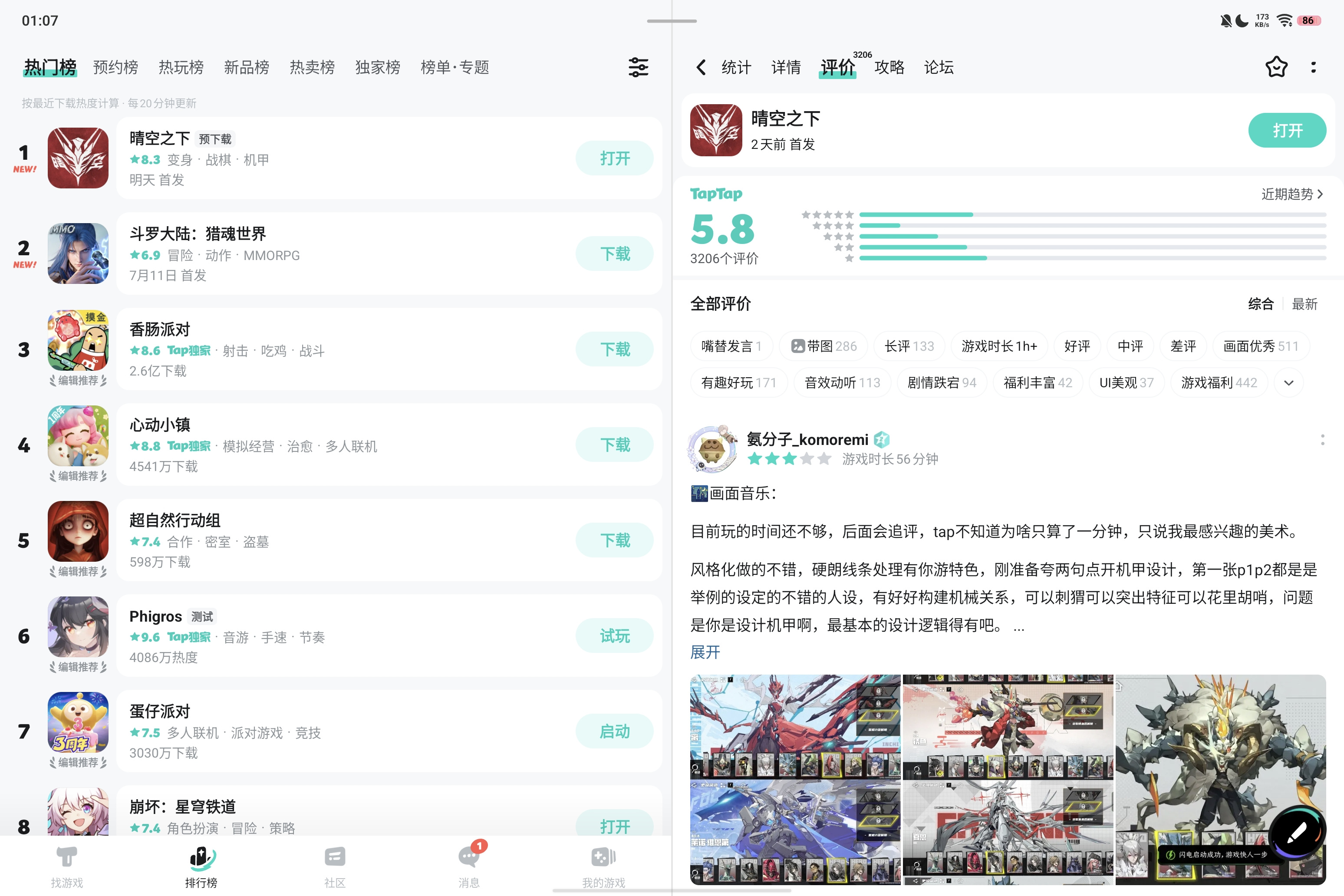Image resolution: width=1344 pixels, height=896 pixels.
Task: Filter reviews by 好评
Action: [x=1077, y=346]
